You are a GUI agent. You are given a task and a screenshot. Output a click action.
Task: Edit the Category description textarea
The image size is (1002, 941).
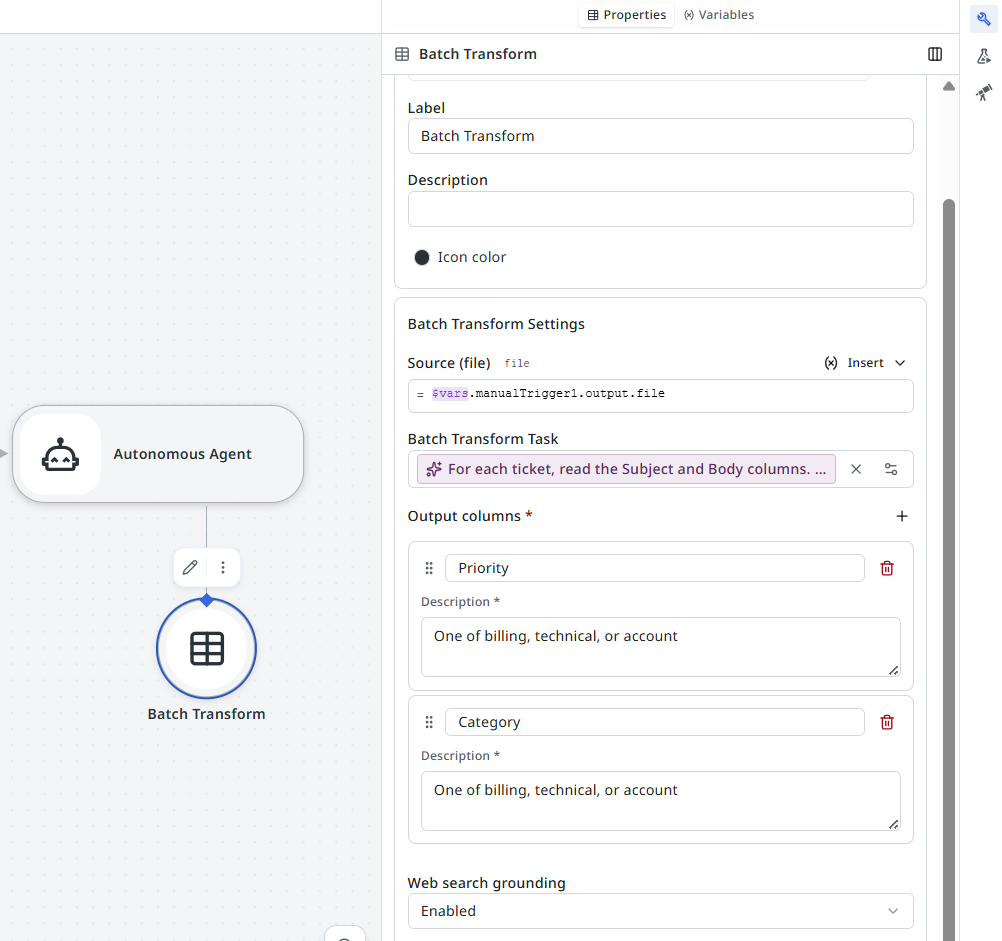[x=661, y=801]
